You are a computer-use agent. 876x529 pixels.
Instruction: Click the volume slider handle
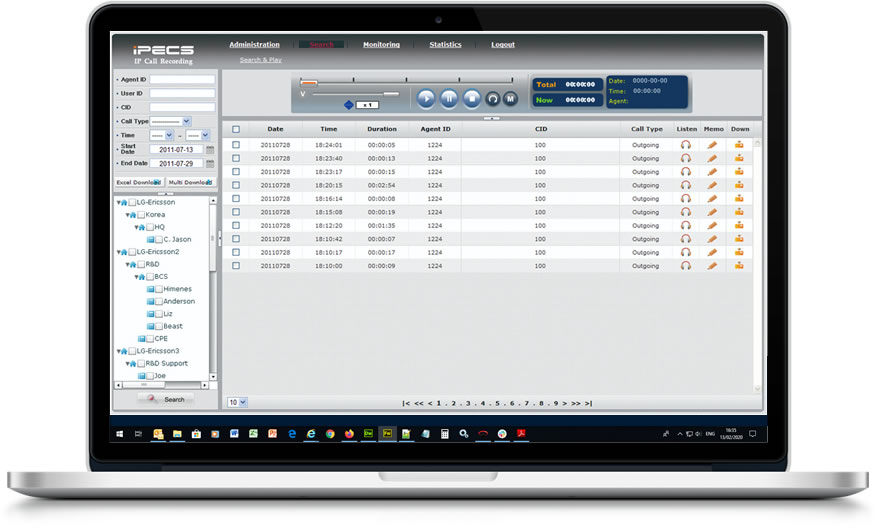[391, 94]
